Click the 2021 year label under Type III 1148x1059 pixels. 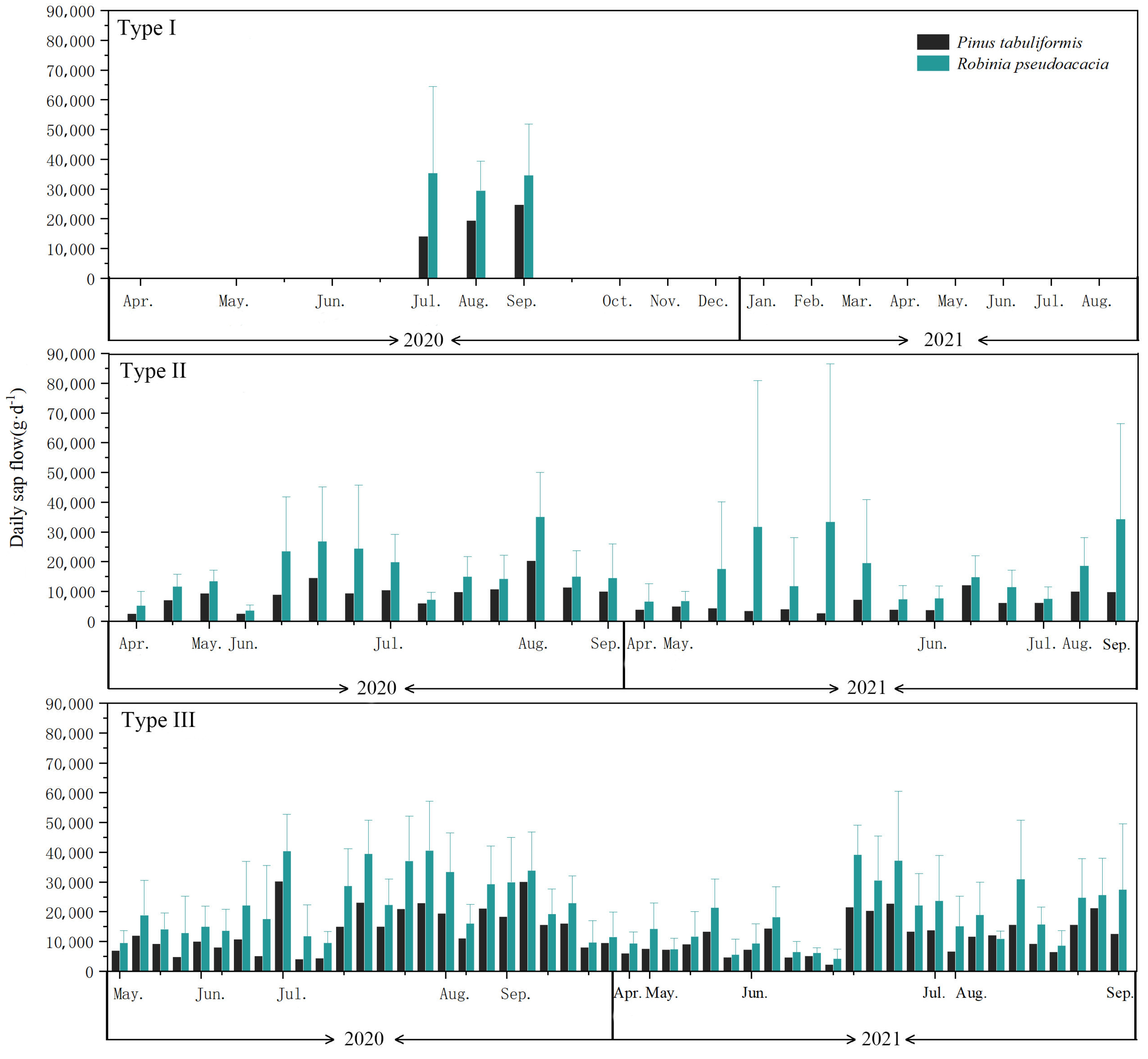[880, 1038]
